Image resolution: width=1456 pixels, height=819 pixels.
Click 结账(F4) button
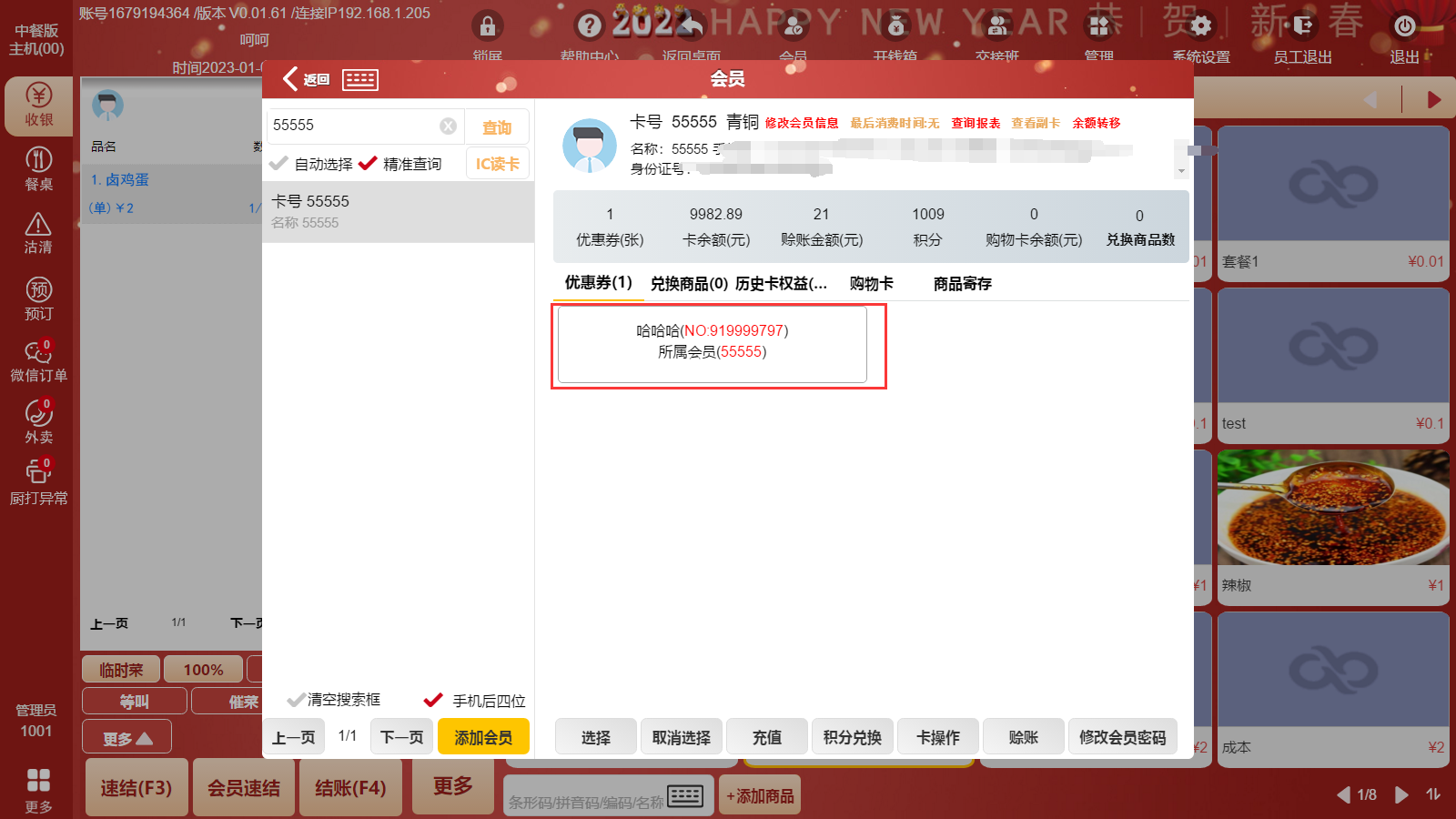350,787
